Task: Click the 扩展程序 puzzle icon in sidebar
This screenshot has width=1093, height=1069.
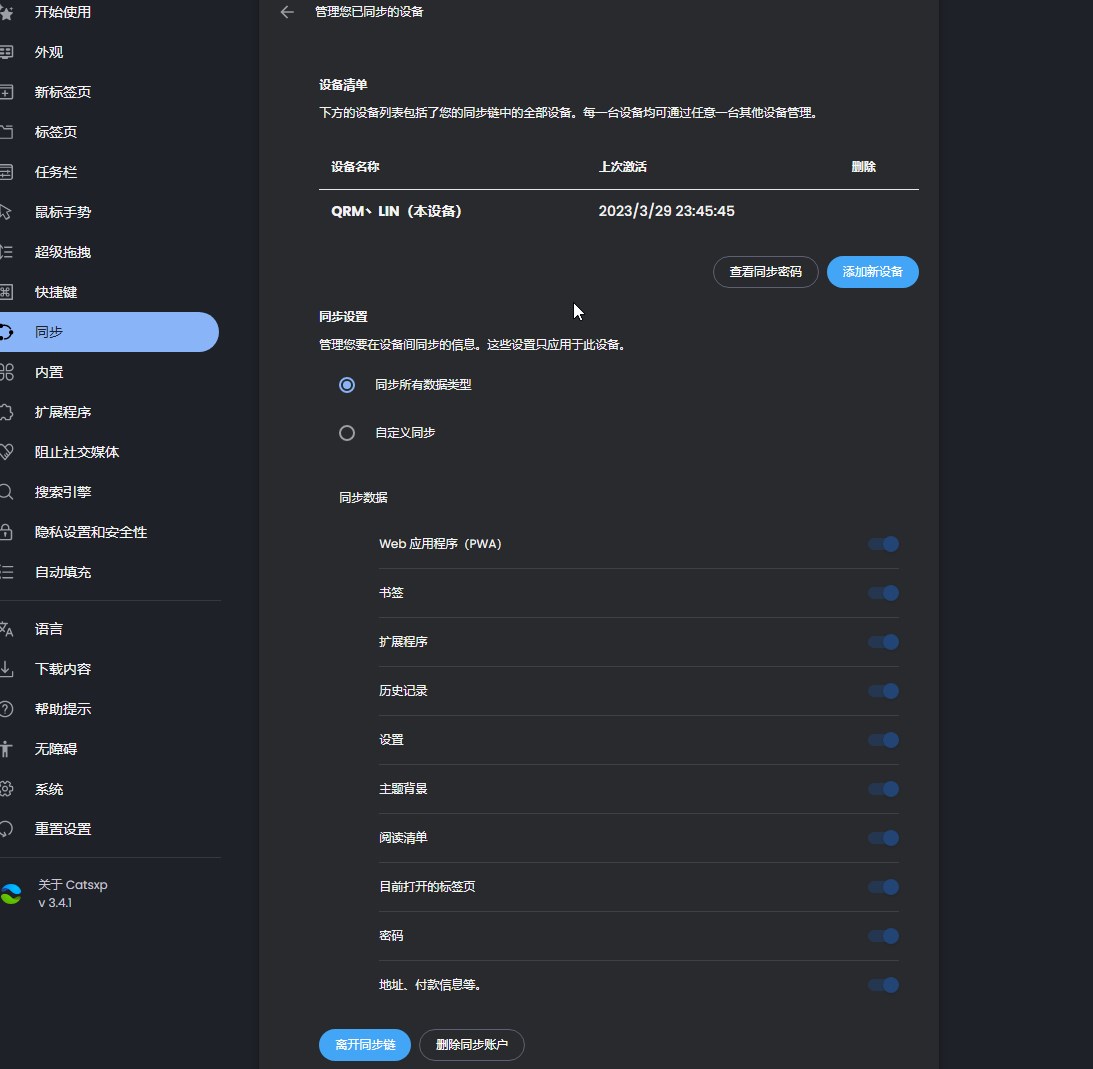Action: click(6, 412)
